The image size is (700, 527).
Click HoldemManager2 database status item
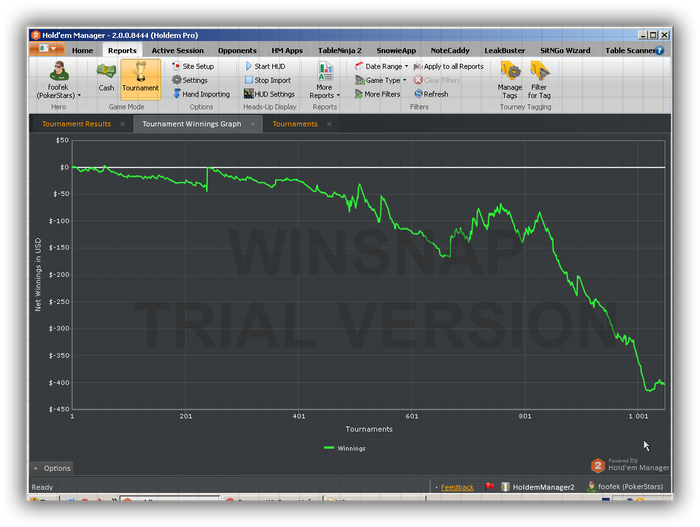coord(538,487)
